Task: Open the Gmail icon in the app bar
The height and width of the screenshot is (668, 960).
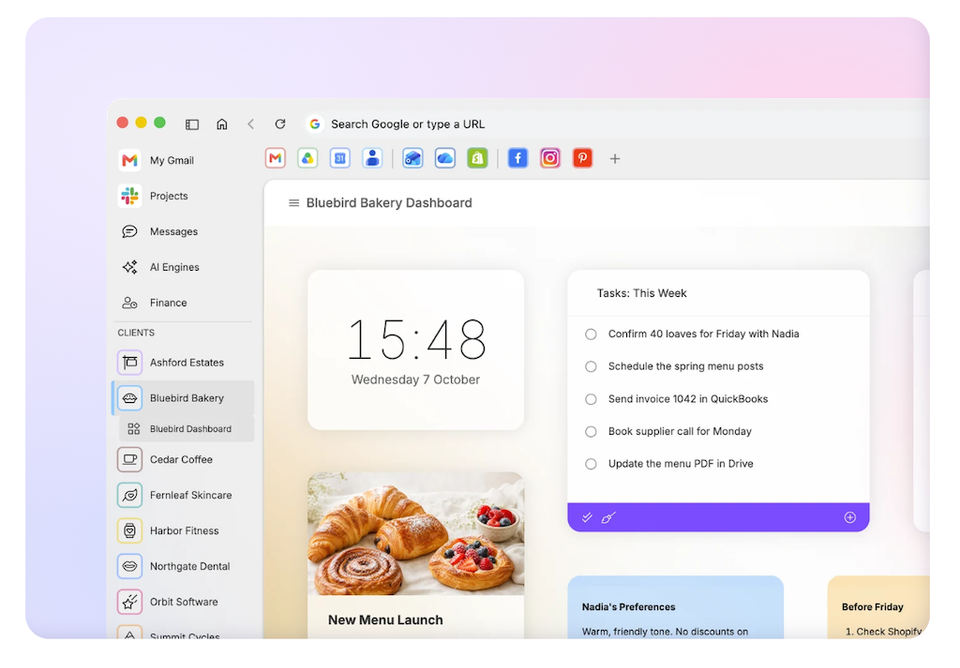Action: tap(276, 159)
